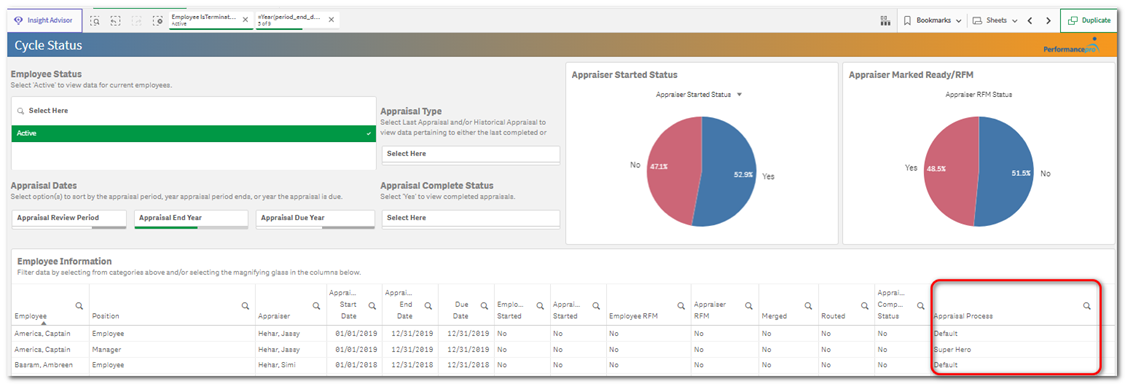
Task: Go to previous sheet arrow
Action: pyautogui.click(x=1030, y=21)
